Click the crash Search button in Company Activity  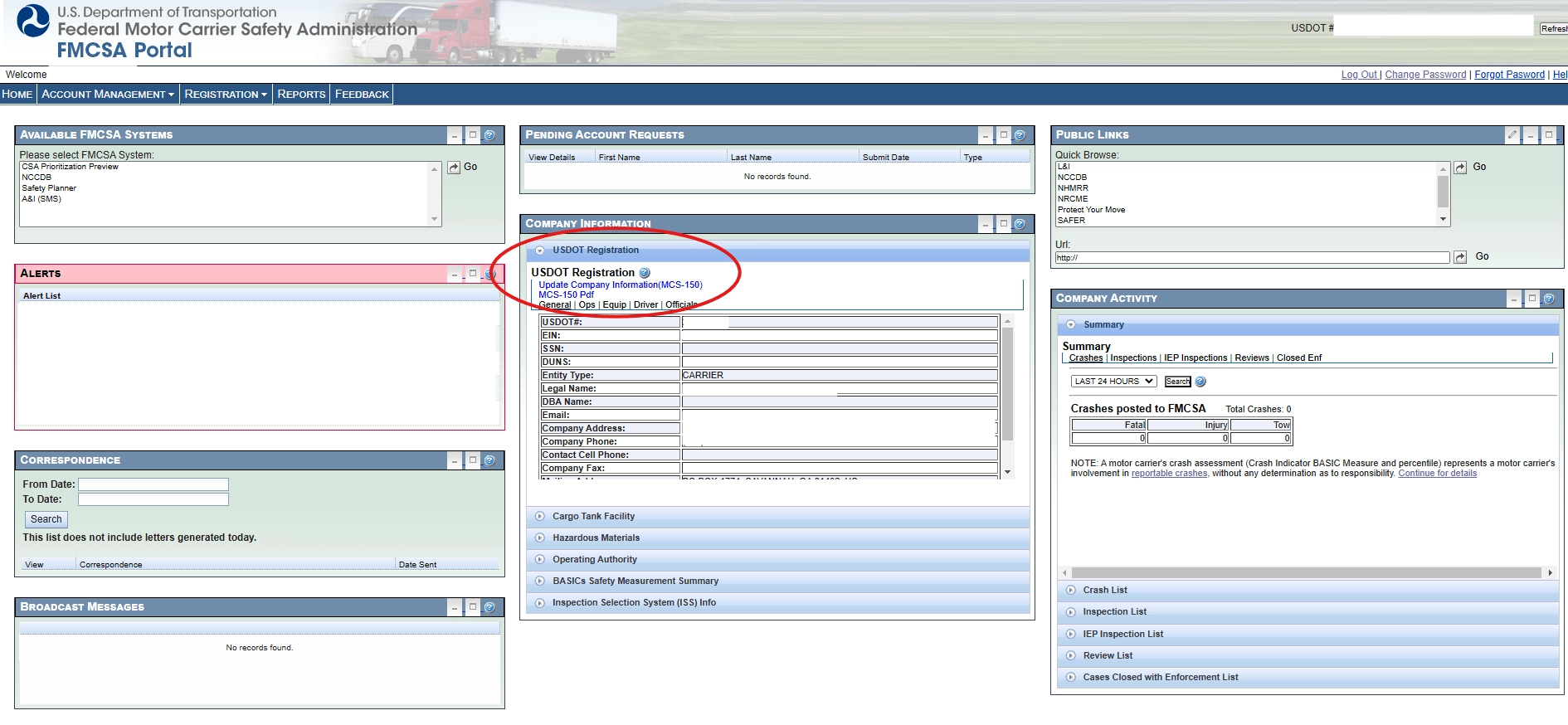click(x=1177, y=382)
